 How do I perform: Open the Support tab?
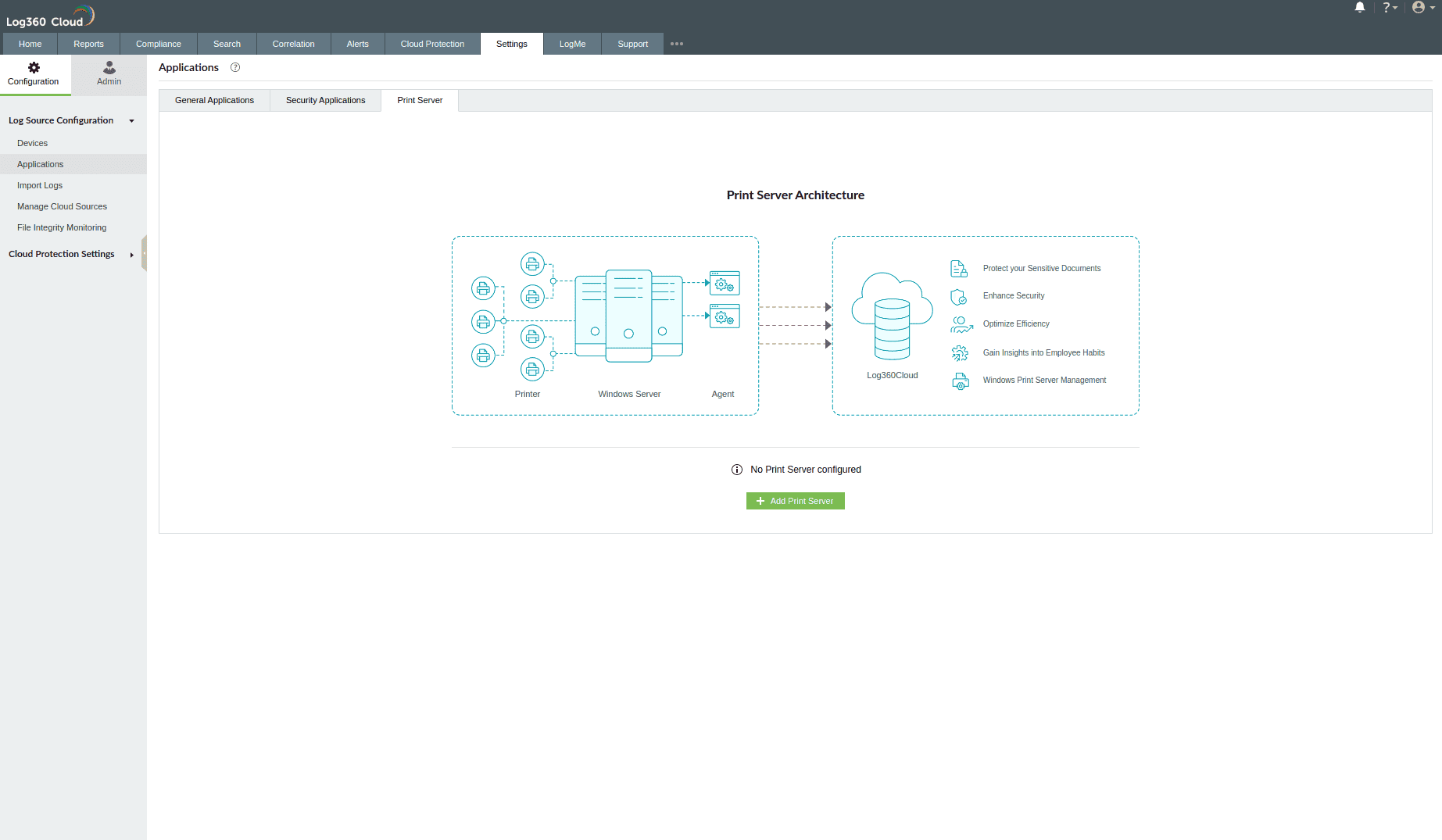pyautogui.click(x=633, y=44)
